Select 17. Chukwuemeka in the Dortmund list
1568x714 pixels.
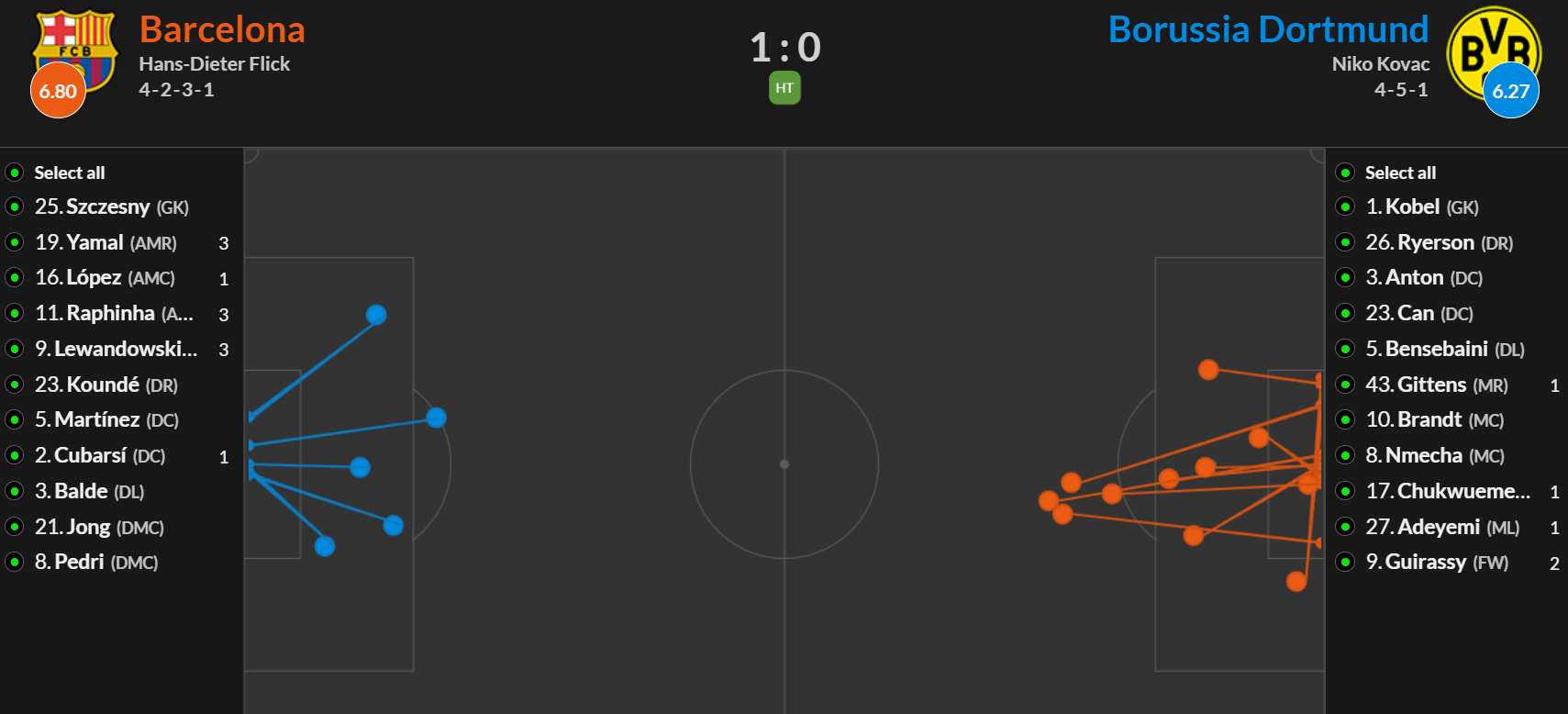pos(1448,491)
